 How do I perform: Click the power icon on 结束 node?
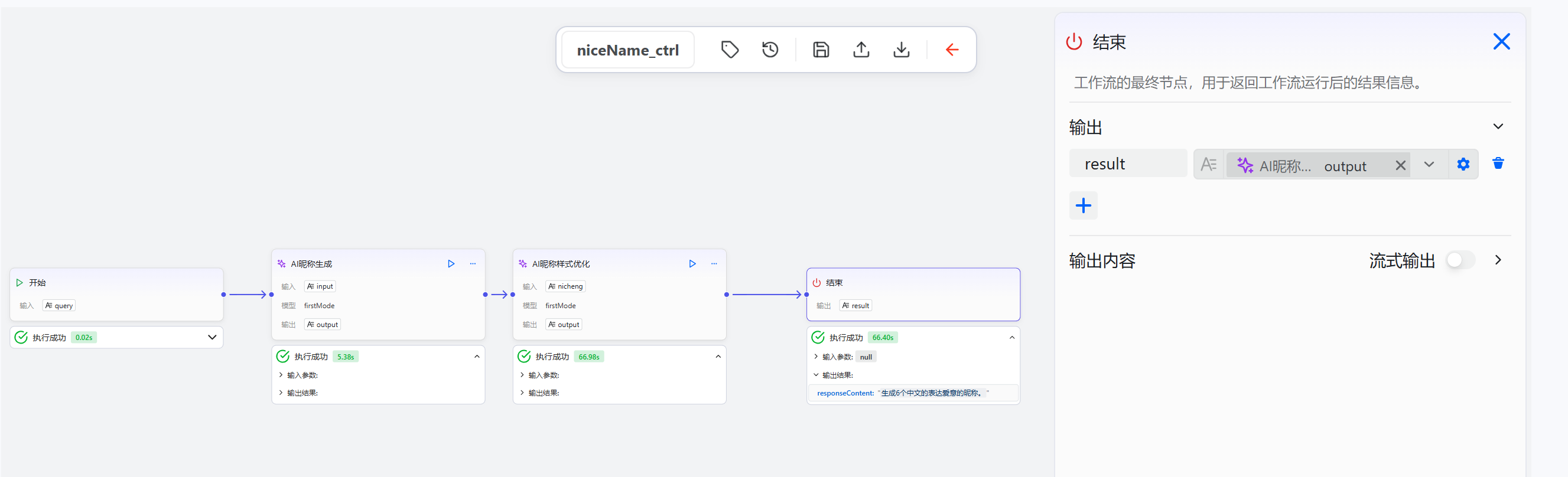tap(816, 282)
